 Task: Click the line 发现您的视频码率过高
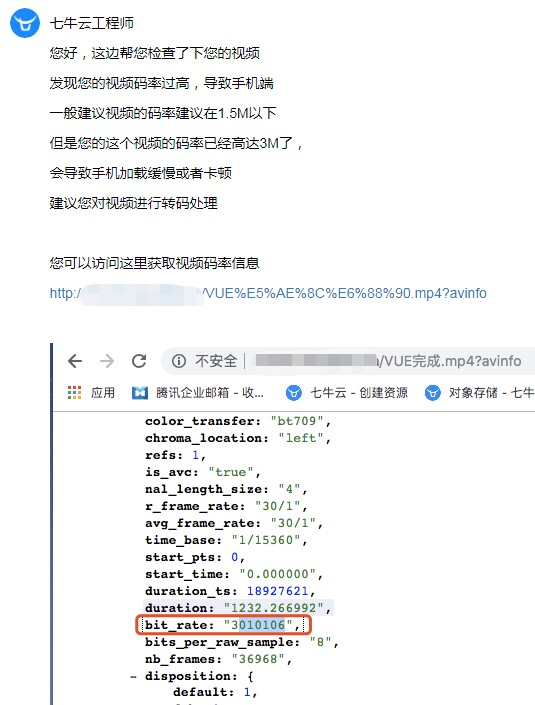click(x=161, y=83)
